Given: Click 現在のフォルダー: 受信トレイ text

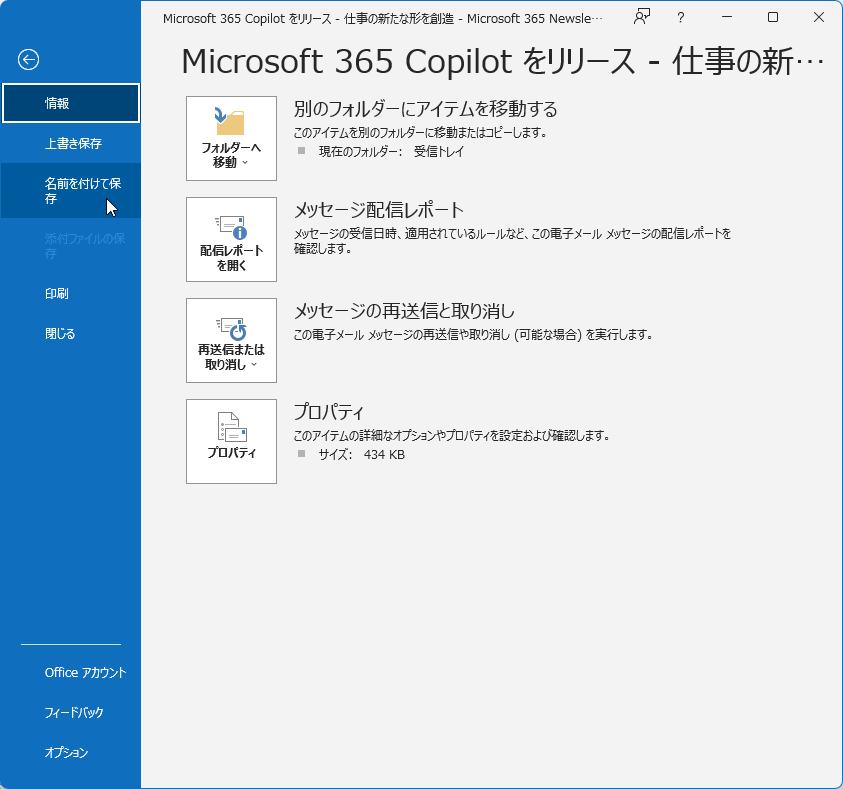Looking at the screenshot, I should tap(391, 152).
